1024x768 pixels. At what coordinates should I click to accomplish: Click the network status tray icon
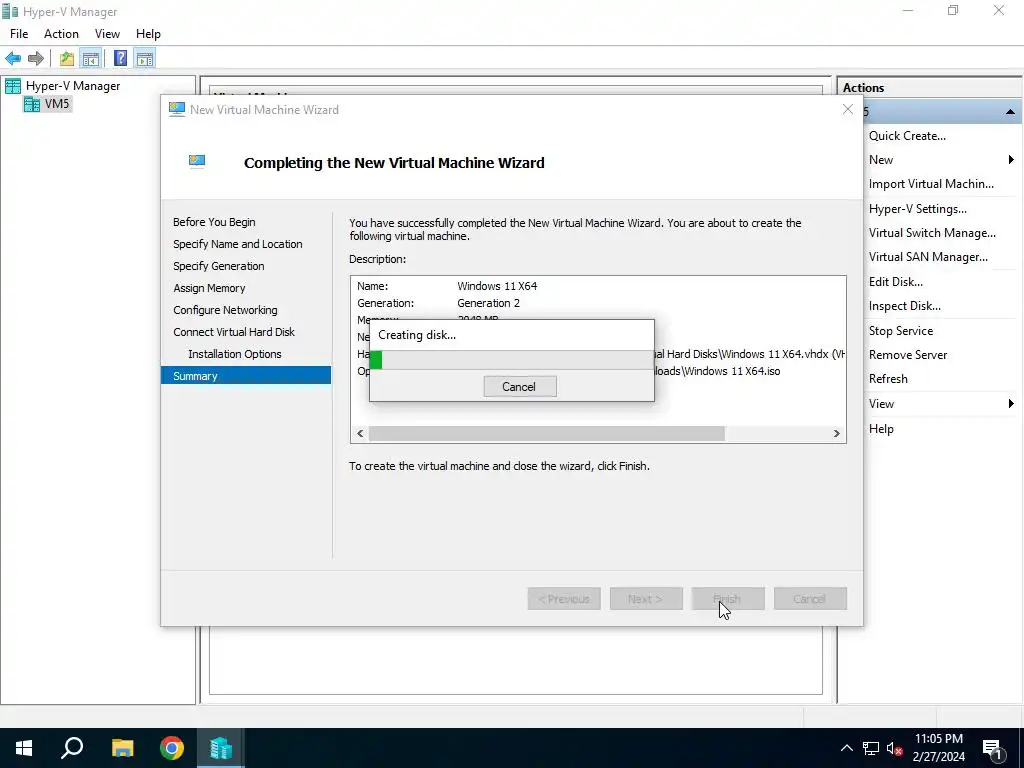coord(871,748)
